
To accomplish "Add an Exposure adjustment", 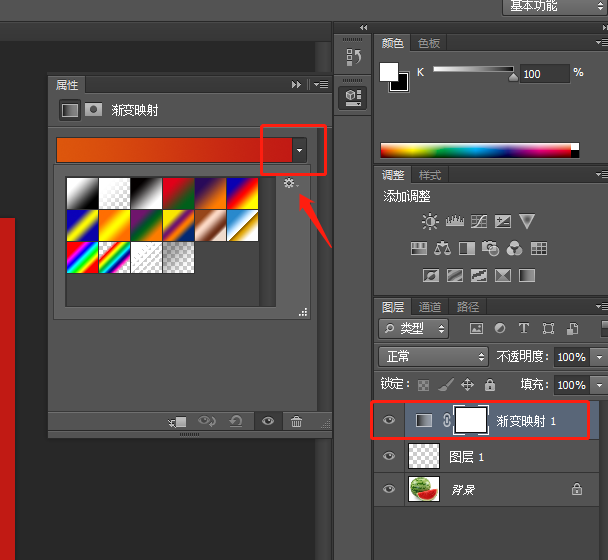I will (503, 221).
